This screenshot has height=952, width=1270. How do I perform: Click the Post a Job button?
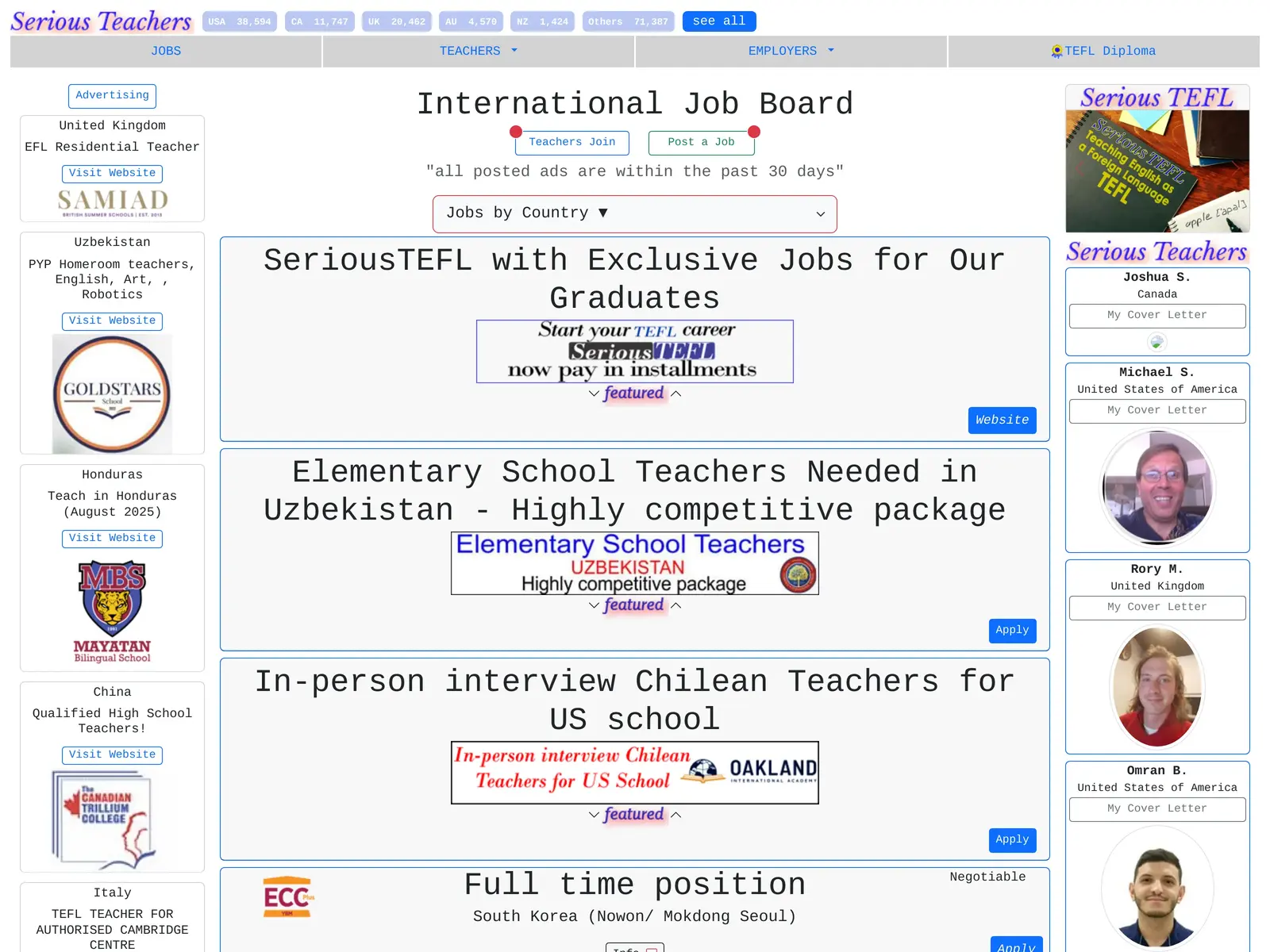click(x=702, y=143)
